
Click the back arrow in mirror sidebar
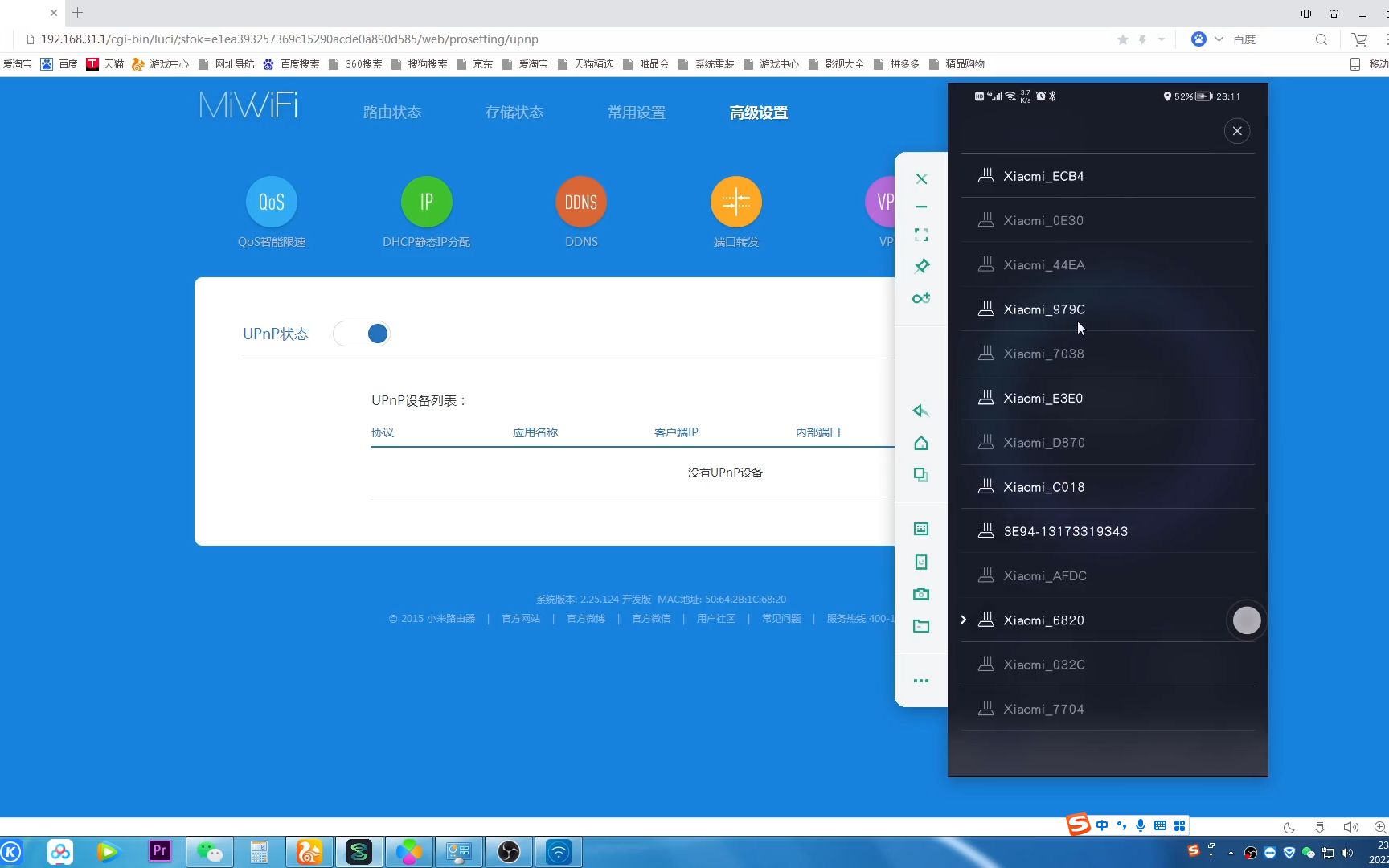click(x=921, y=411)
